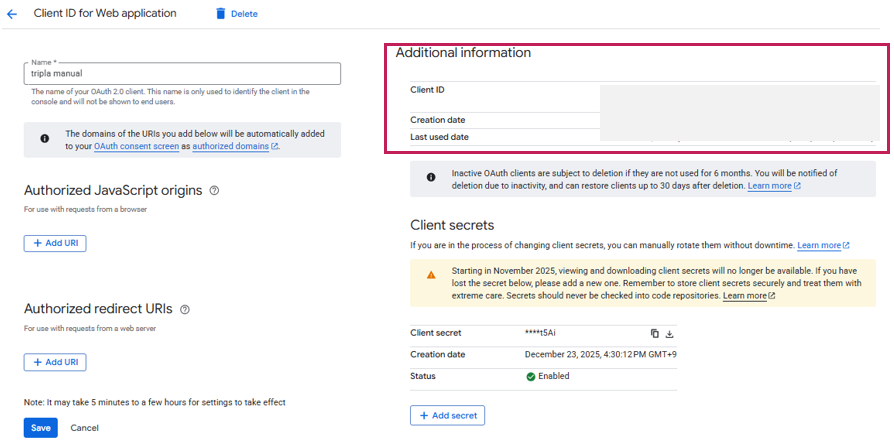Add URI under Authorized JavaScript origins
The height and width of the screenshot is (441, 894).
(55, 243)
